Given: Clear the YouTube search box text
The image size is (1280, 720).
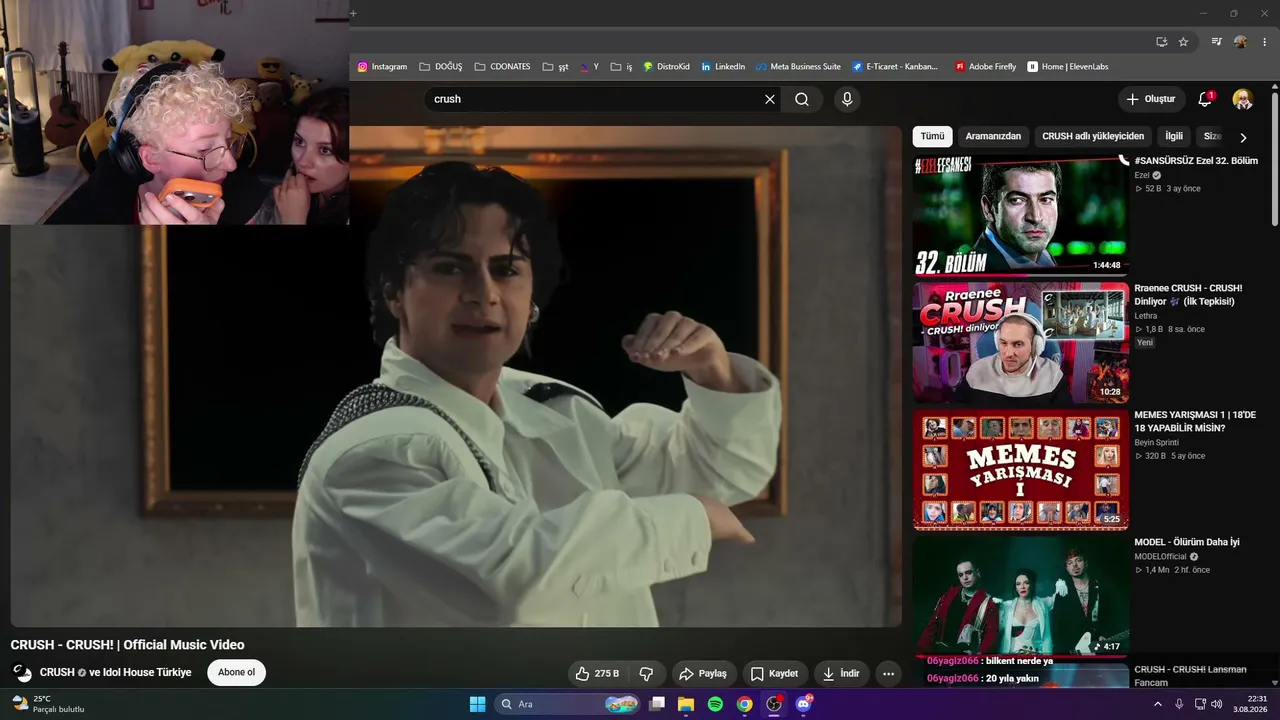Looking at the screenshot, I should 770,99.
